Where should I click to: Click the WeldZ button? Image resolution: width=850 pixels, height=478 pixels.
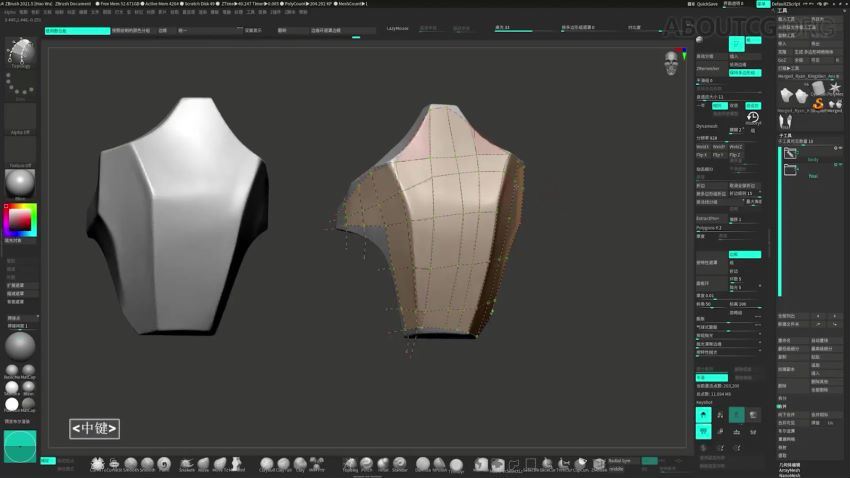[x=736, y=147]
